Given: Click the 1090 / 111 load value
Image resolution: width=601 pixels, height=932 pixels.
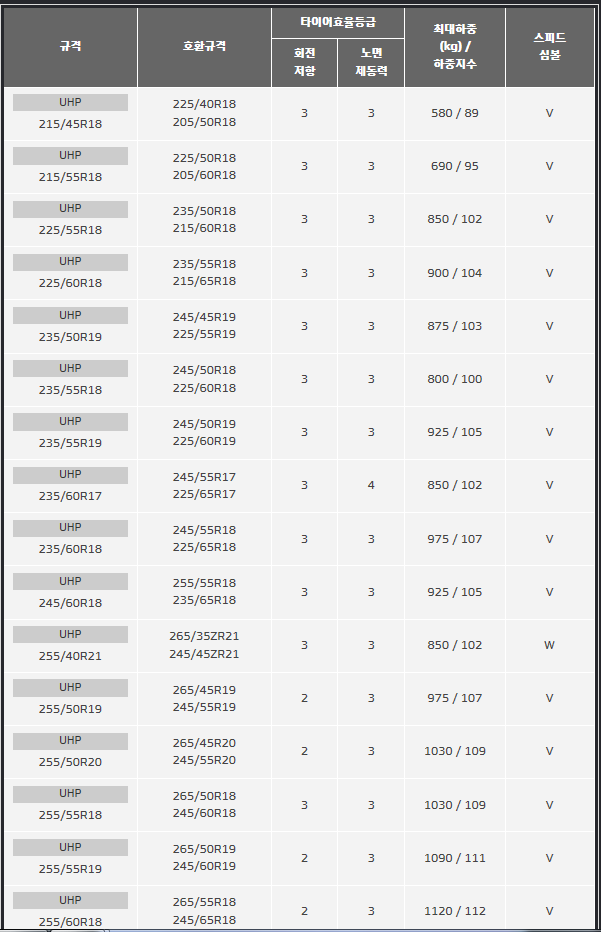Looking at the screenshot, I should [x=455, y=858].
